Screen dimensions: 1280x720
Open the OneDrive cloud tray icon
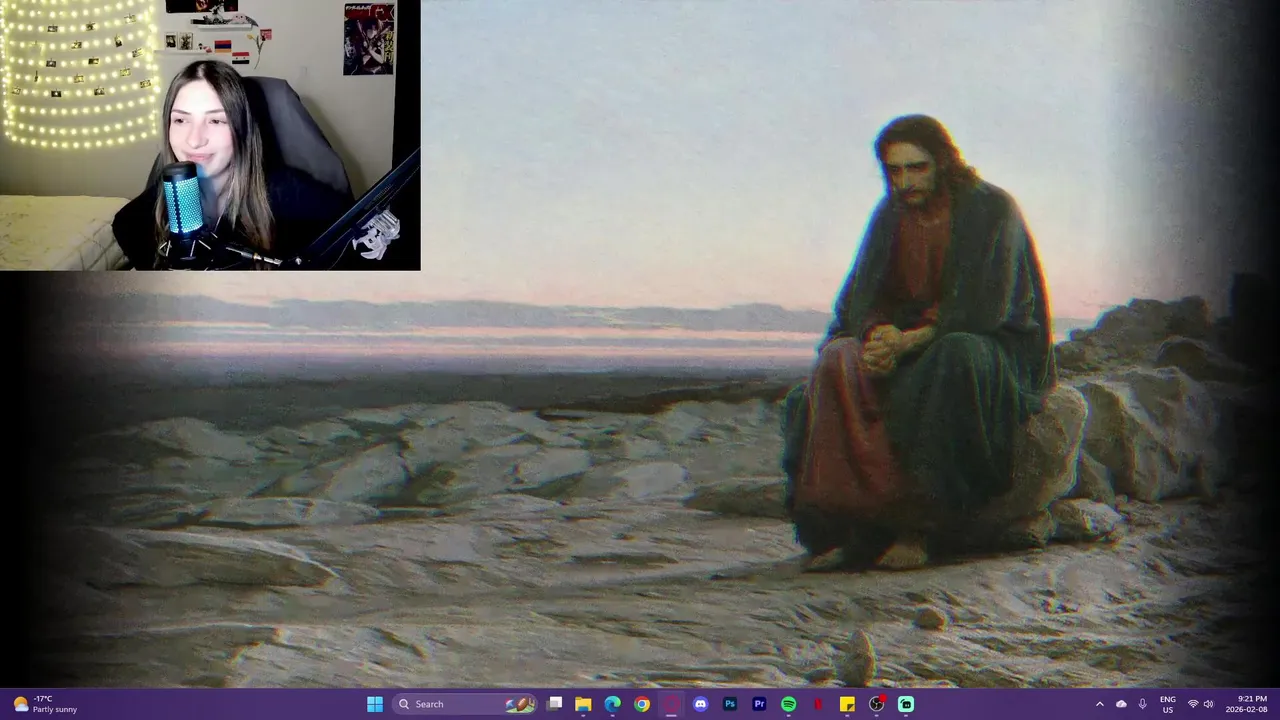click(x=1121, y=704)
